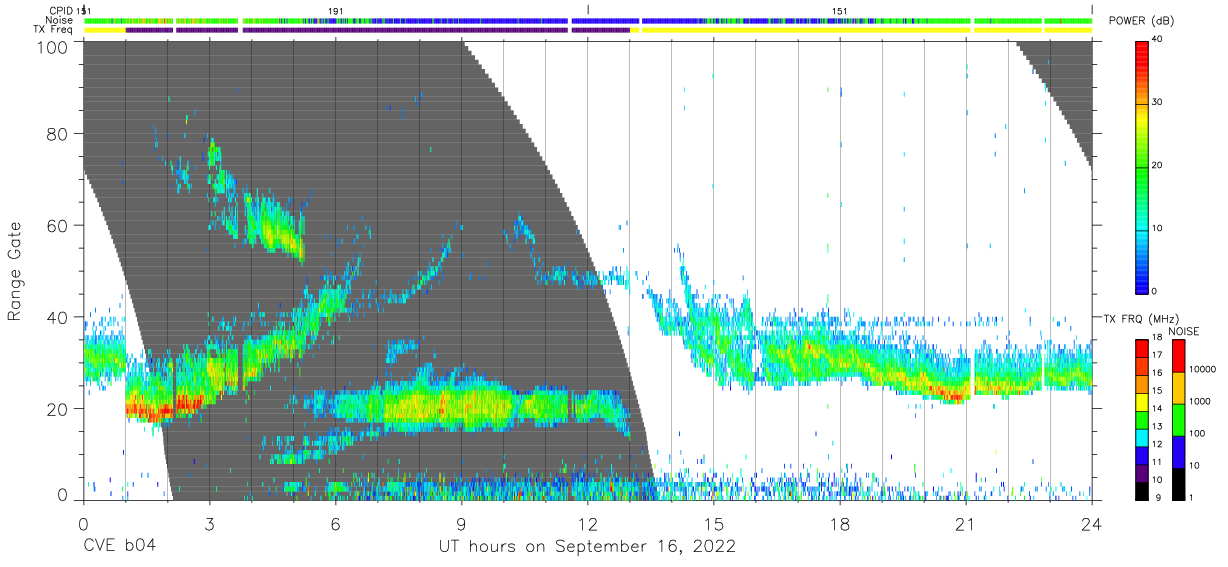Click the "CVE b04" radar beam label

tap(119, 547)
